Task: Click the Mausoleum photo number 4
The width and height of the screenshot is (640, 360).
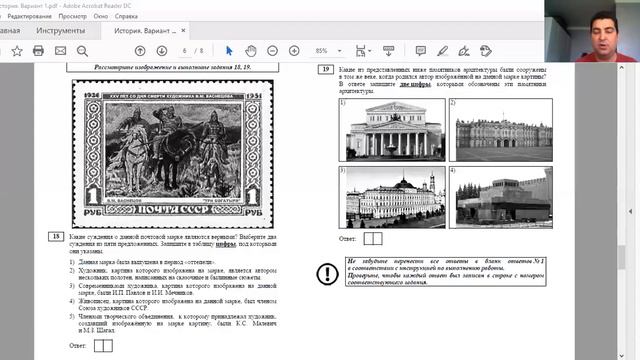Action: pyautogui.click(x=501, y=197)
